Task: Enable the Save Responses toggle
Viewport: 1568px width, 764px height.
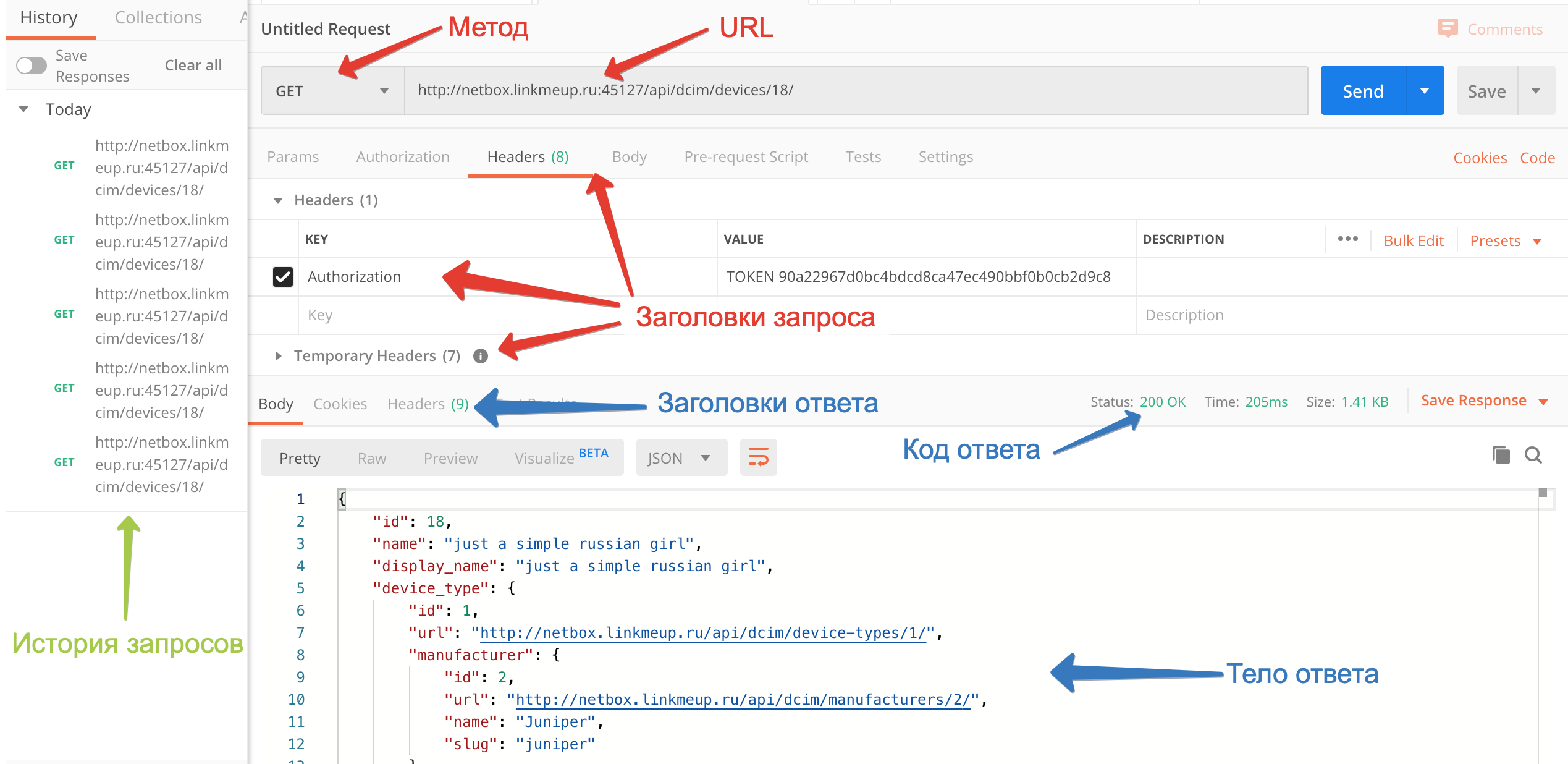Action: (32, 65)
